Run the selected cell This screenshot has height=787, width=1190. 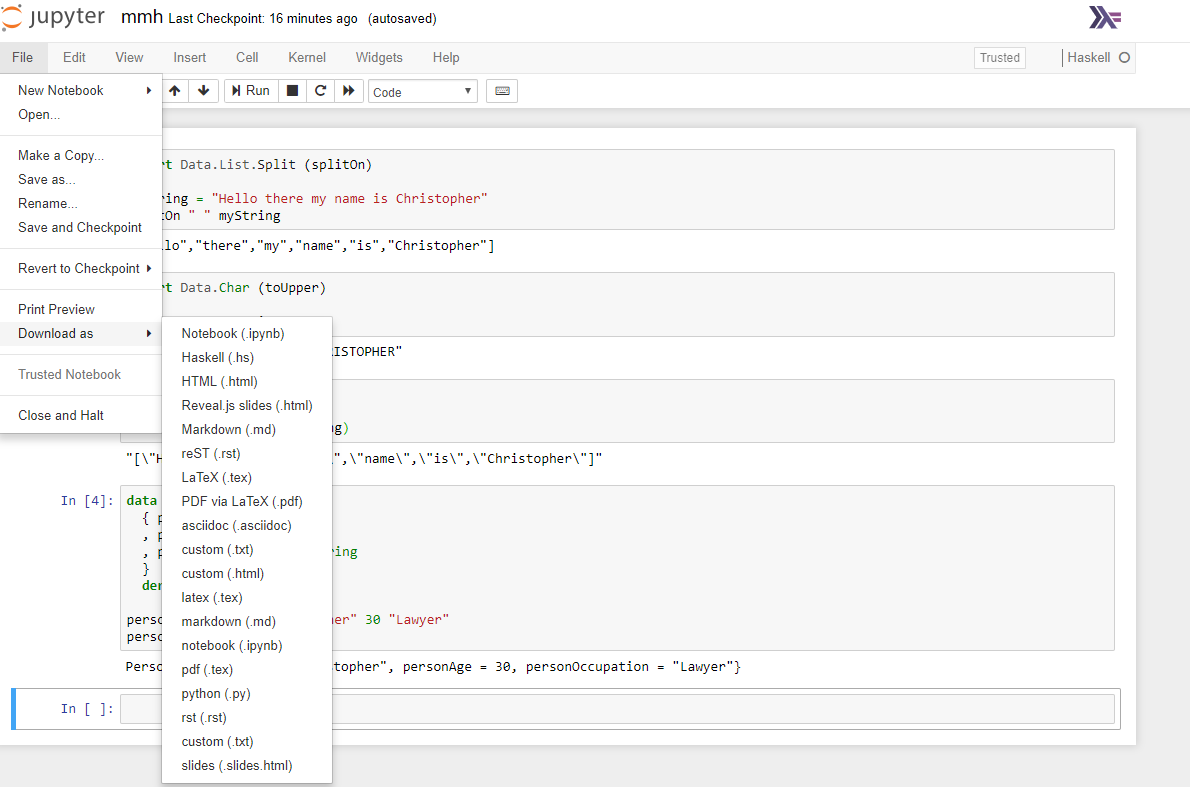pyautogui.click(x=251, y=91)
